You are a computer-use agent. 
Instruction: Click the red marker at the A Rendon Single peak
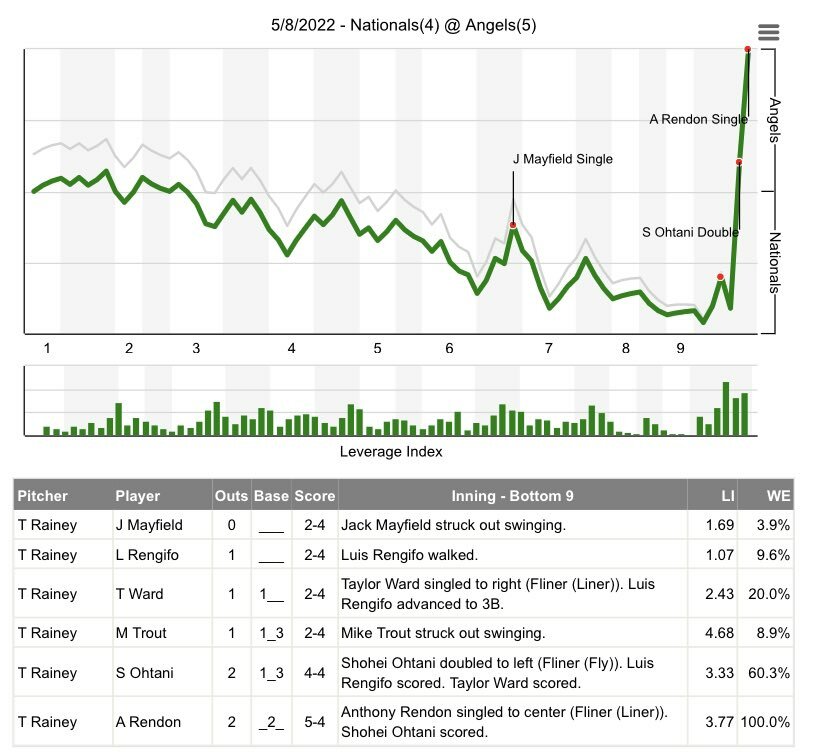coord(748,49)
